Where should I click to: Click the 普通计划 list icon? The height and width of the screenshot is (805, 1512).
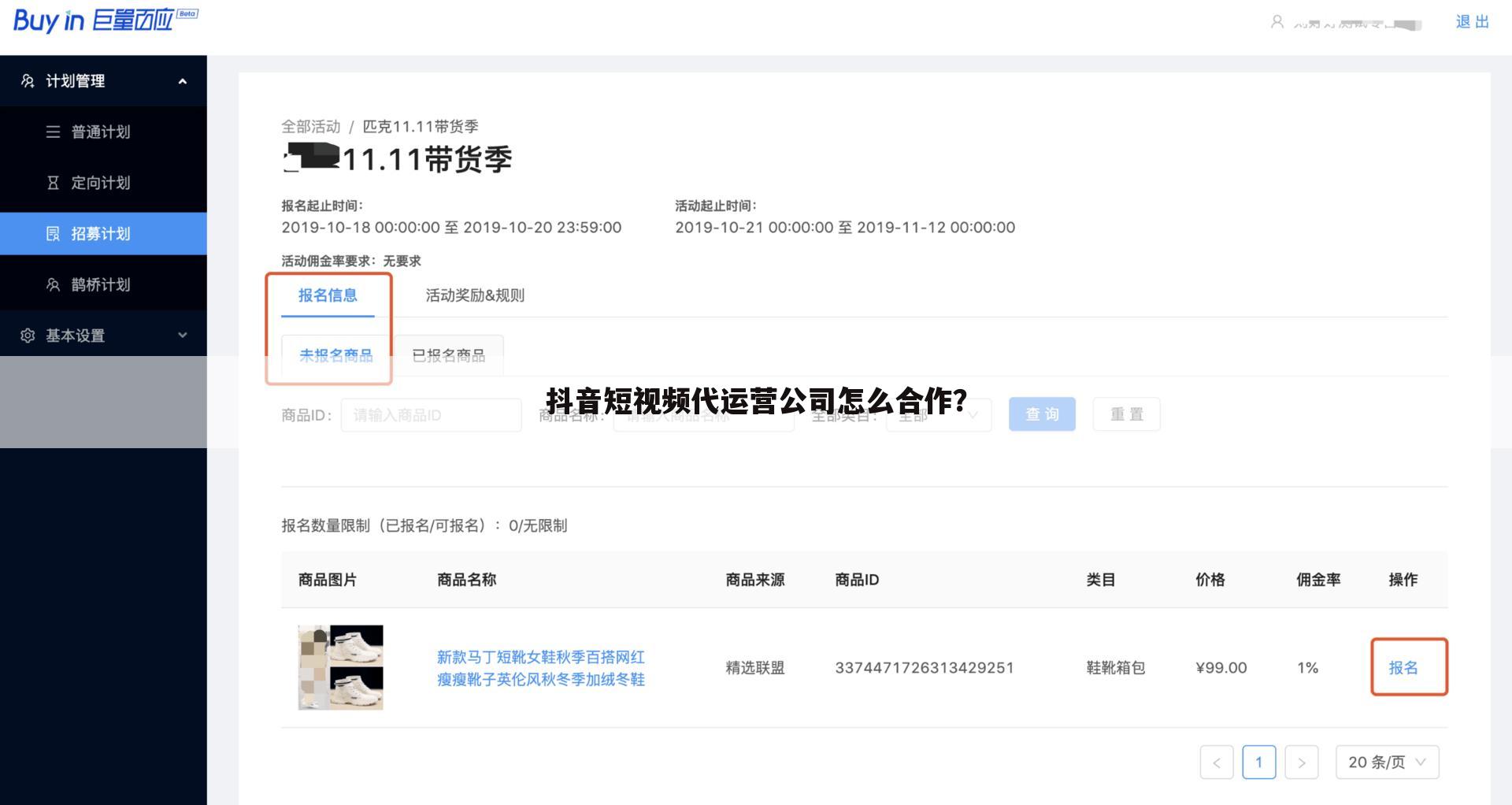[53, 132]
